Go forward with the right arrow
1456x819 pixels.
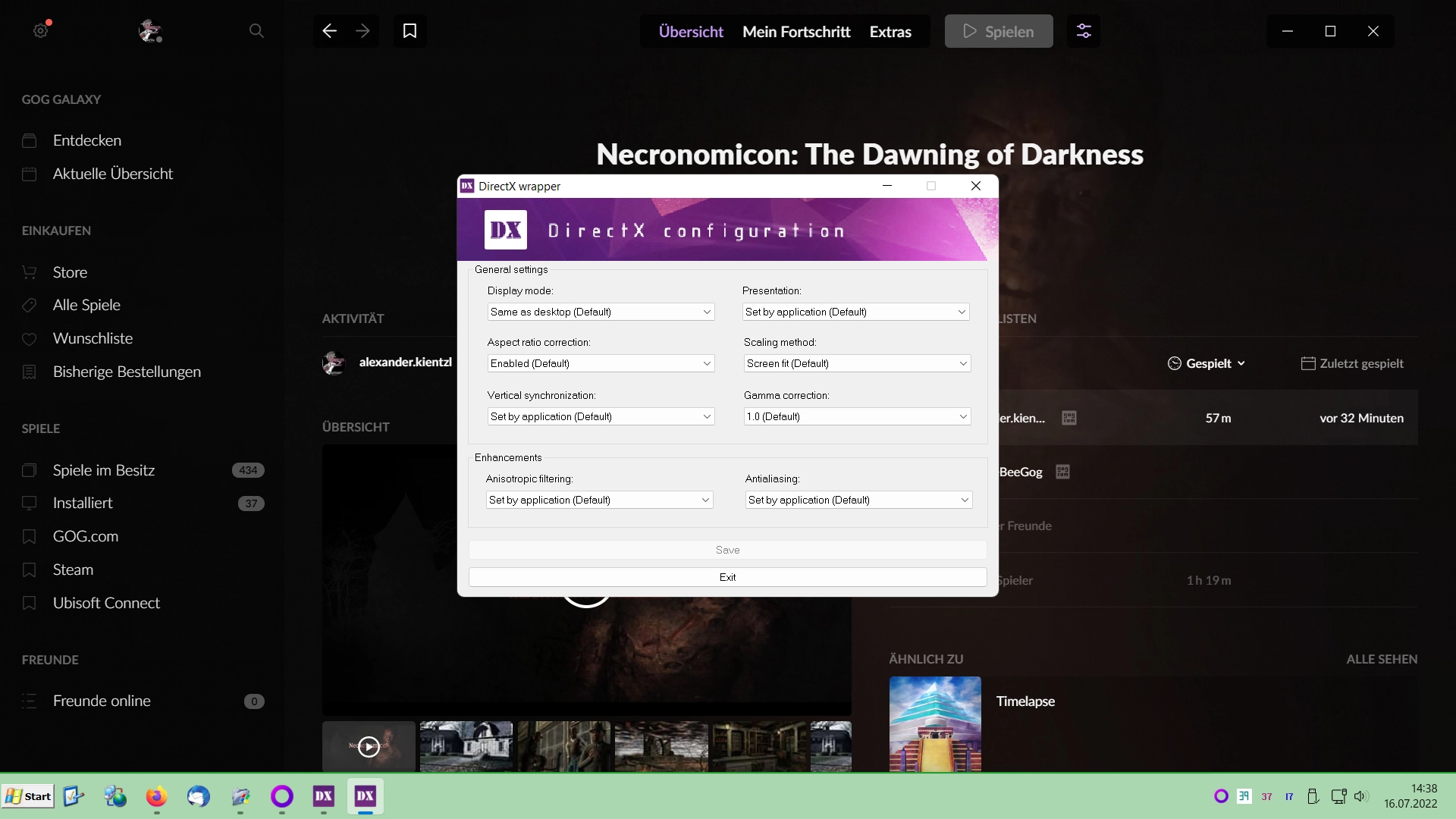point(362,31)
